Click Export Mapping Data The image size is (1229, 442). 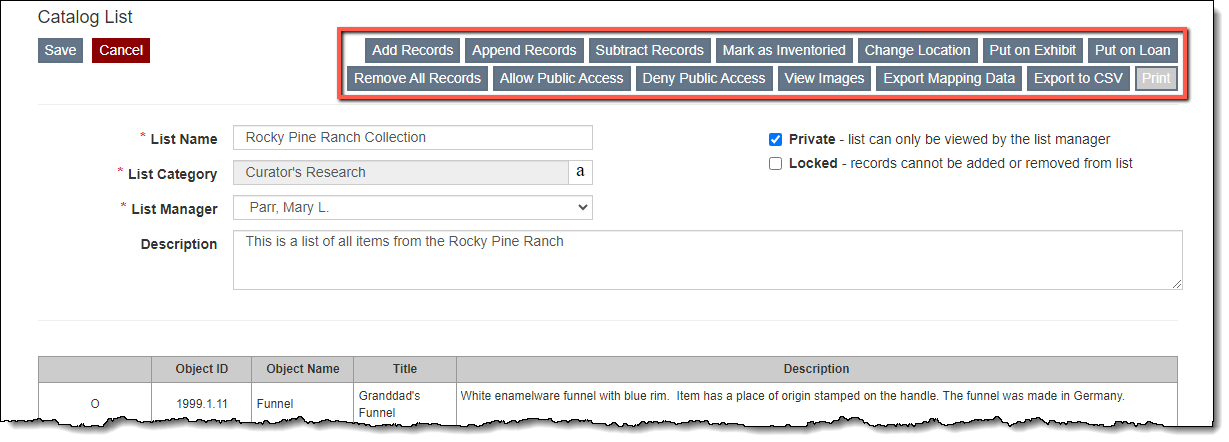(949, 78)
